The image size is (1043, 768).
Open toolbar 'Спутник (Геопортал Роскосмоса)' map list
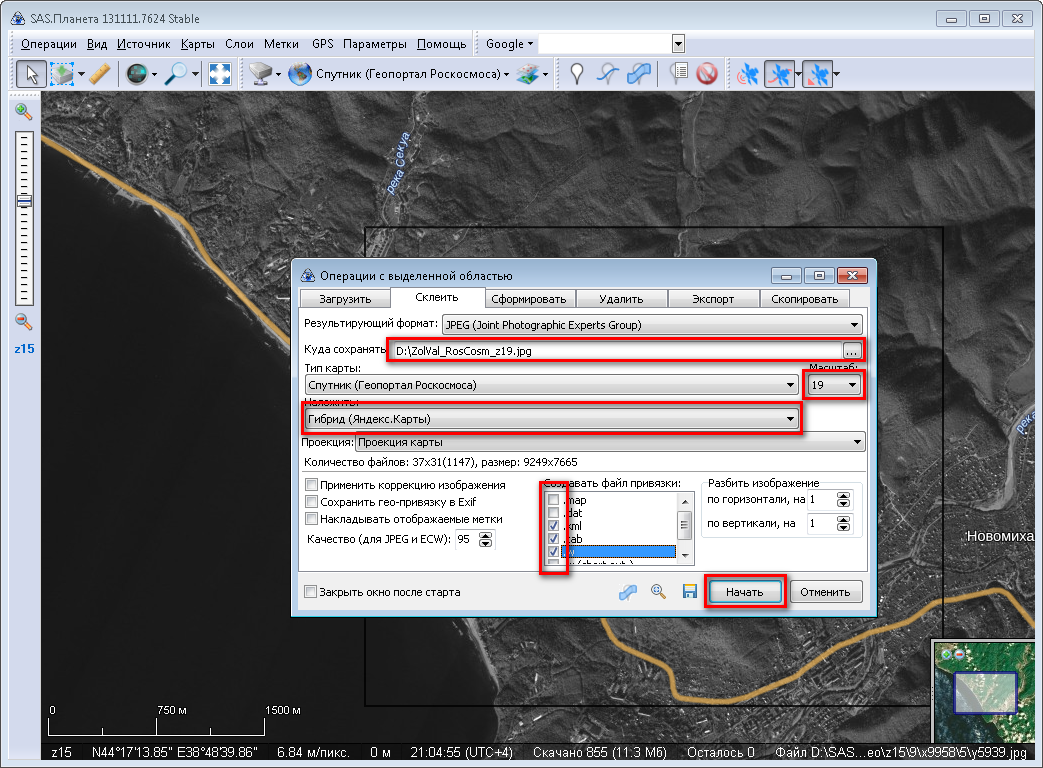click(x=412, y=74)
